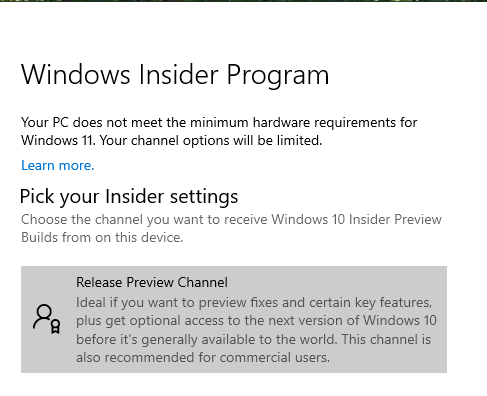Viewport: 487px width, 396px height.
Task: Select the Release Preview Channel card
Action: click(x=234, y=319)
